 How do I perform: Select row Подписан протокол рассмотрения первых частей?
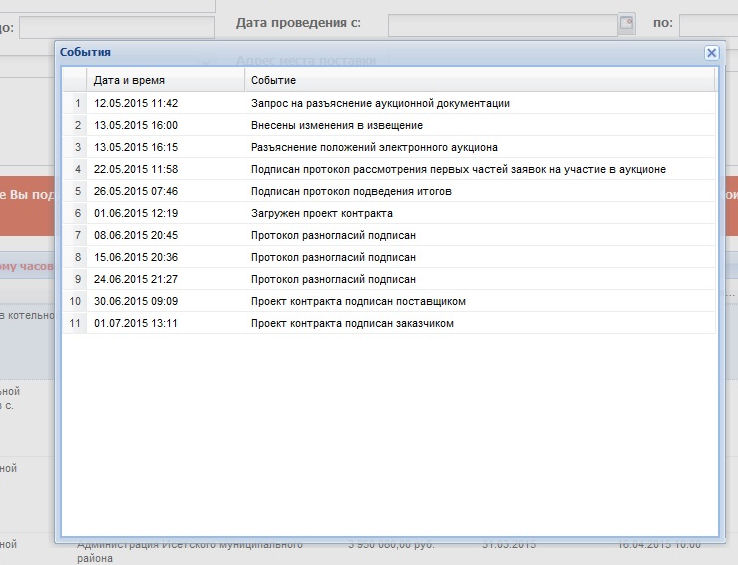457,169
